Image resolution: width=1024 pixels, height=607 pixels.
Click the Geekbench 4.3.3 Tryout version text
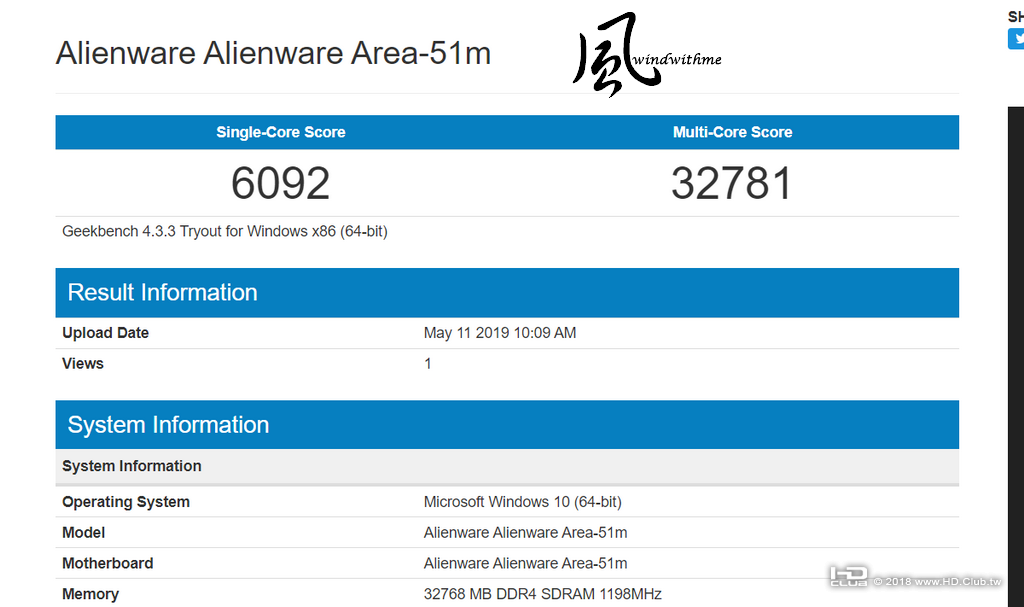[x=225, y=231]
